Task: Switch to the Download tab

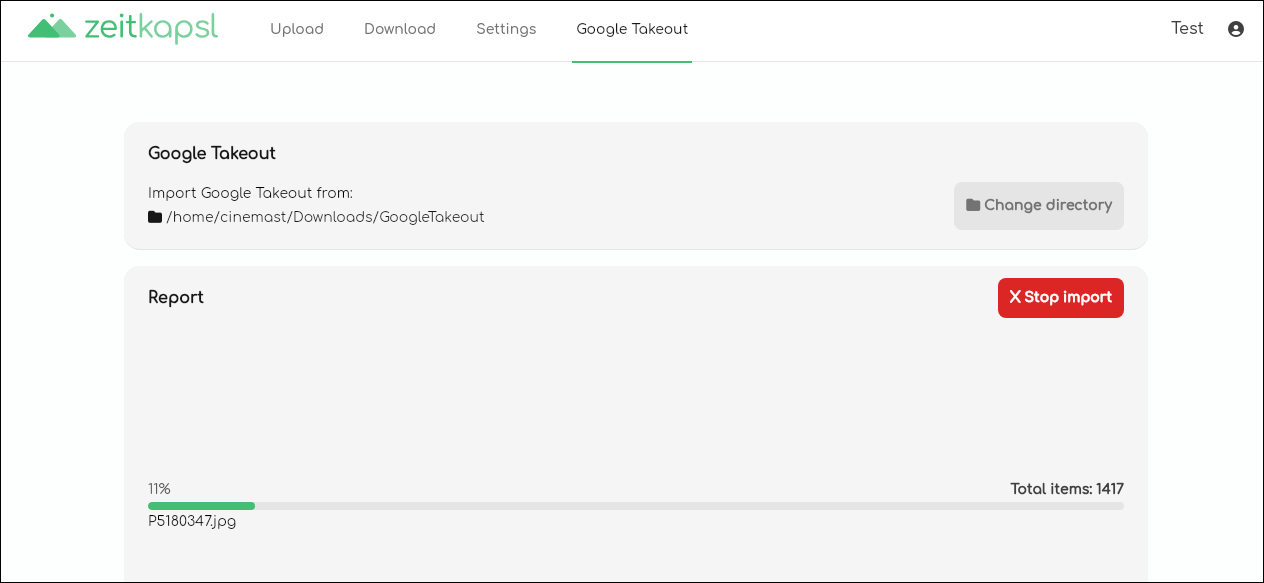Action: [x=400, y=29]
